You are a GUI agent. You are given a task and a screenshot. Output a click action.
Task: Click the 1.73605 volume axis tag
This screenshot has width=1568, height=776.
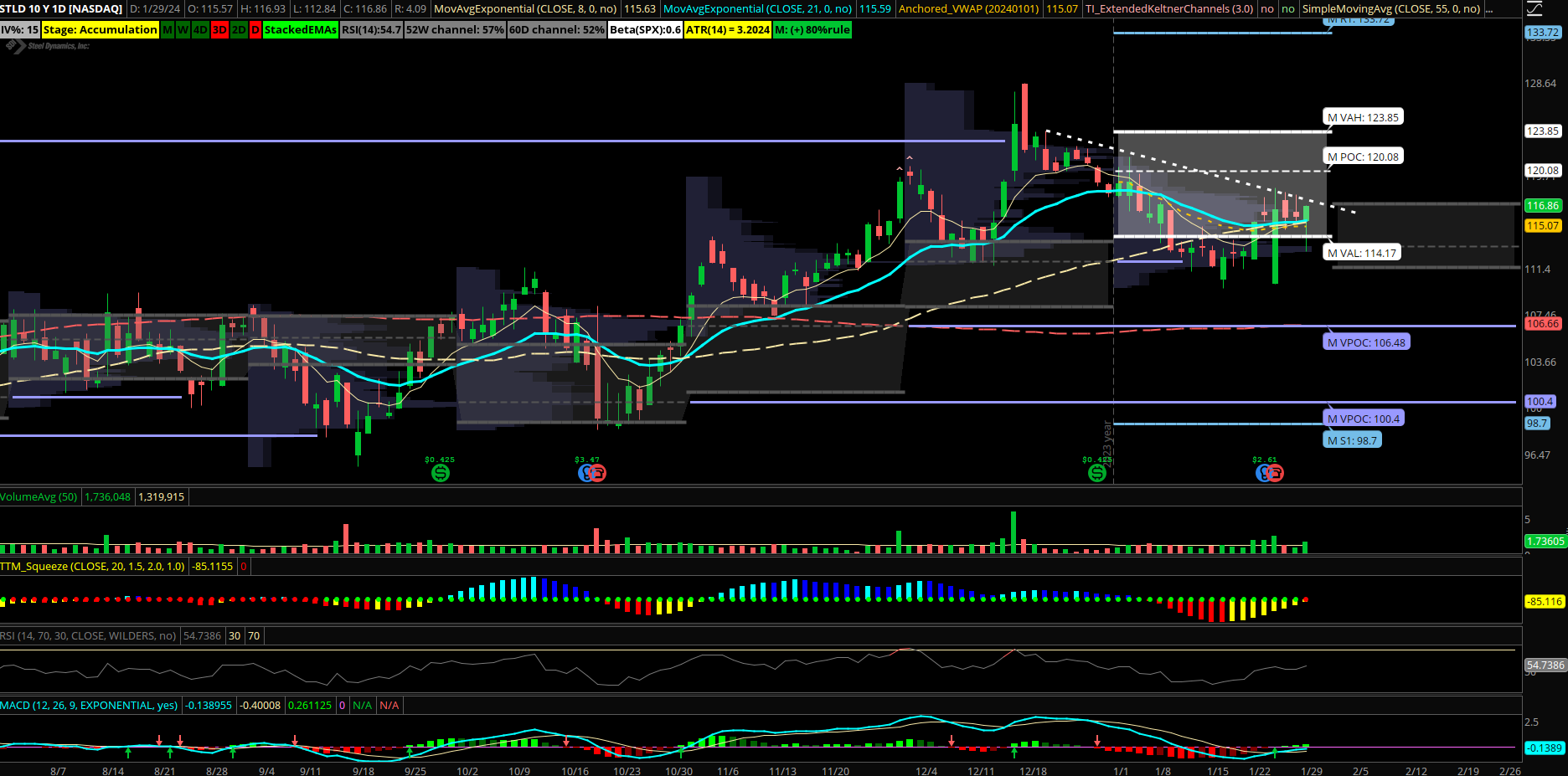(x=1545, y=541)
